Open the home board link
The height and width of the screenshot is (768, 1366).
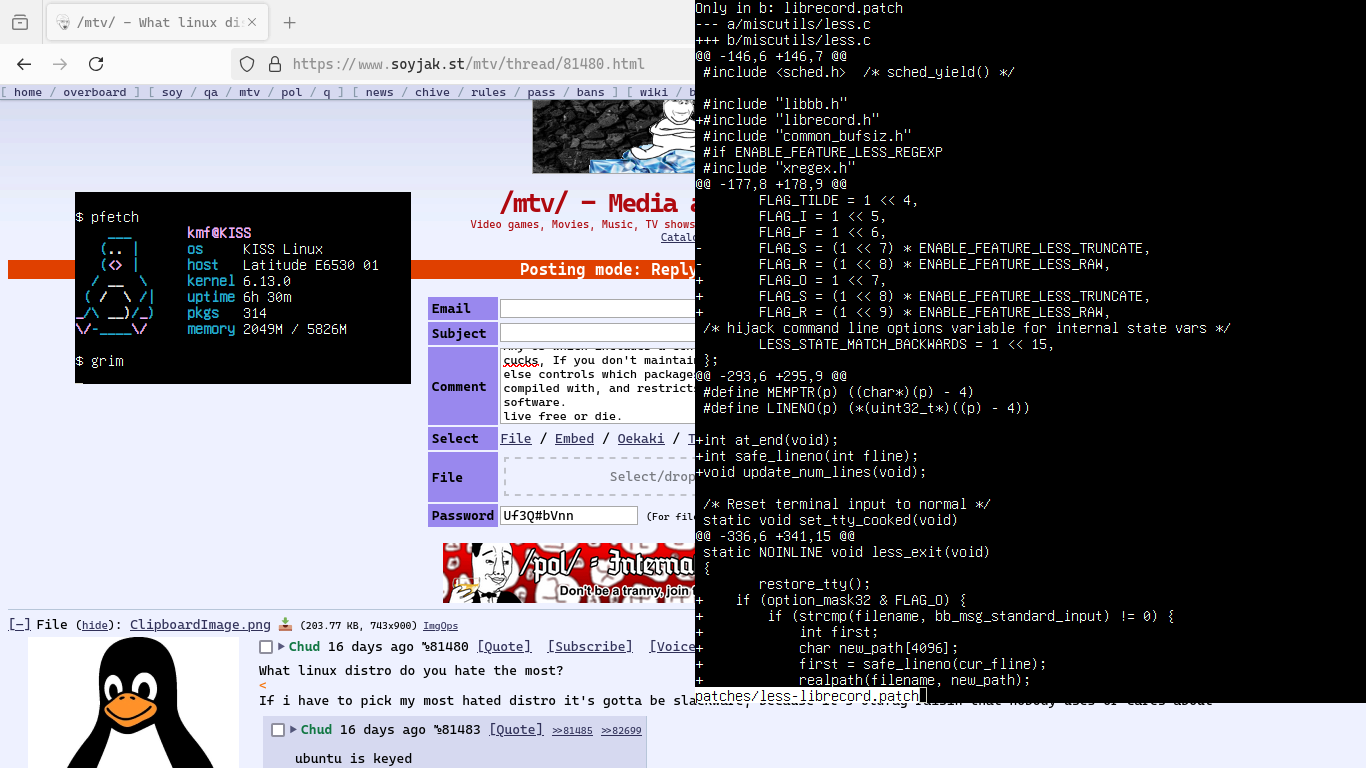(x=28, y=92)
